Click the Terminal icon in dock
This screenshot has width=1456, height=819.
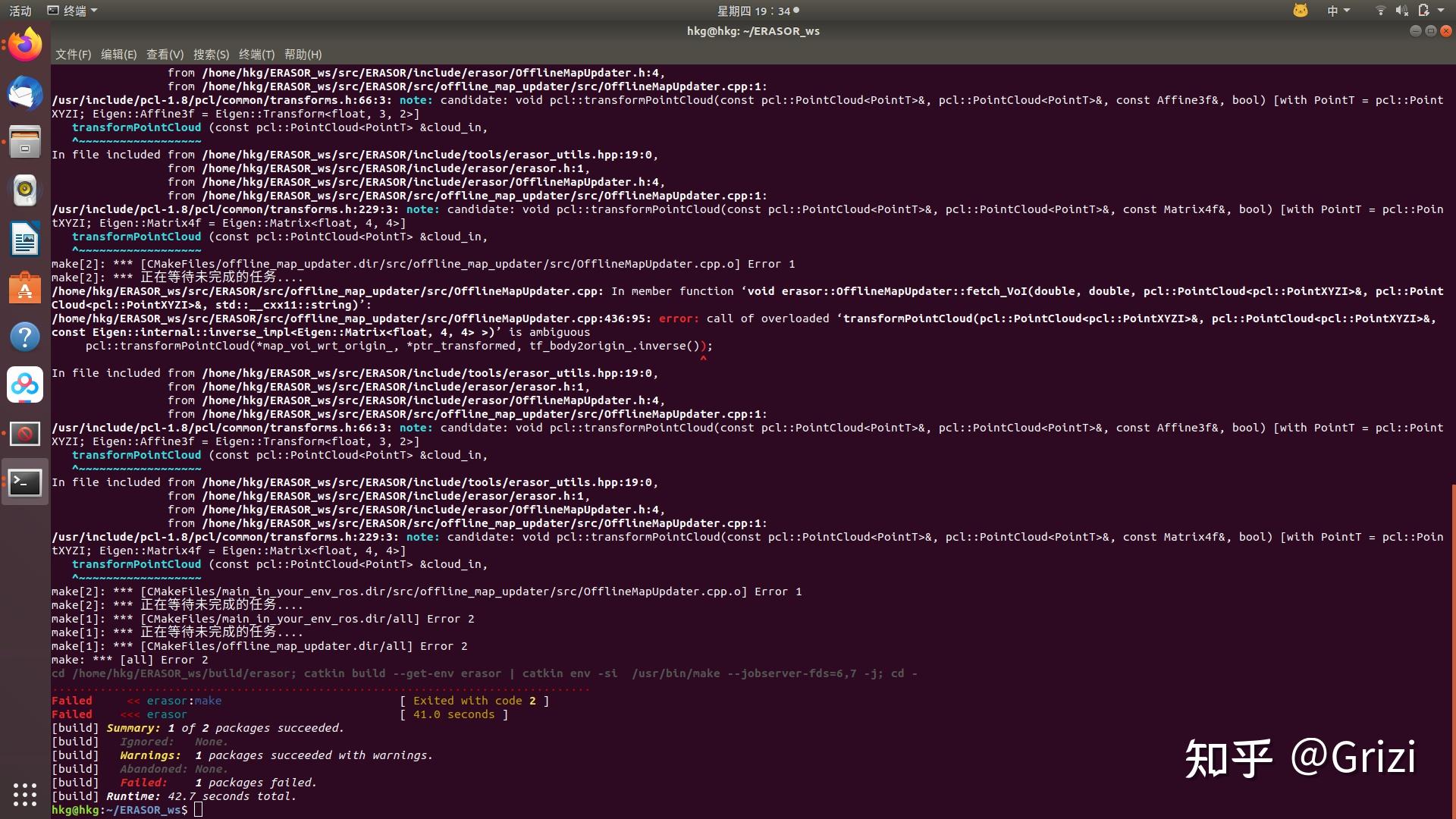point(25,482)
